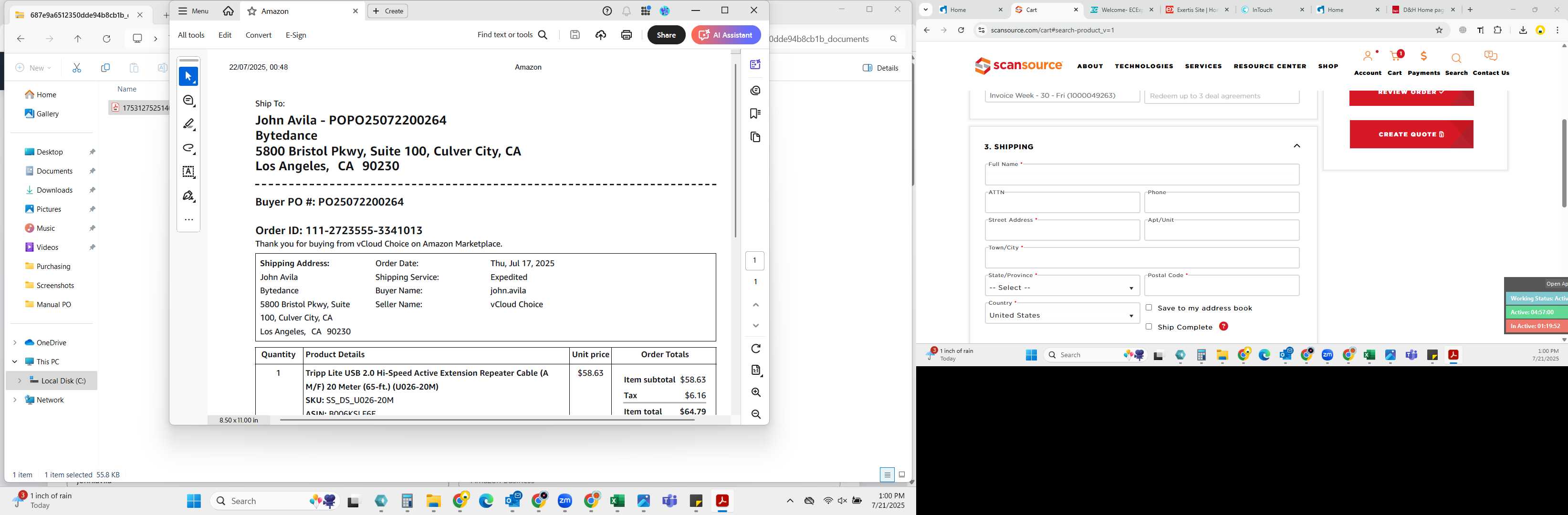Screen dimensions: 1568x515
Task: Click the Create button in Acrobat
Action: [x=388, y=11]
